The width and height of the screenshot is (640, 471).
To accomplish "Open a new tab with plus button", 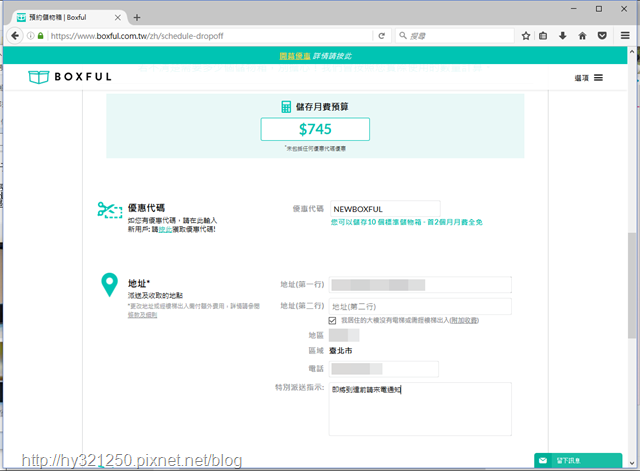I will 137,18.
